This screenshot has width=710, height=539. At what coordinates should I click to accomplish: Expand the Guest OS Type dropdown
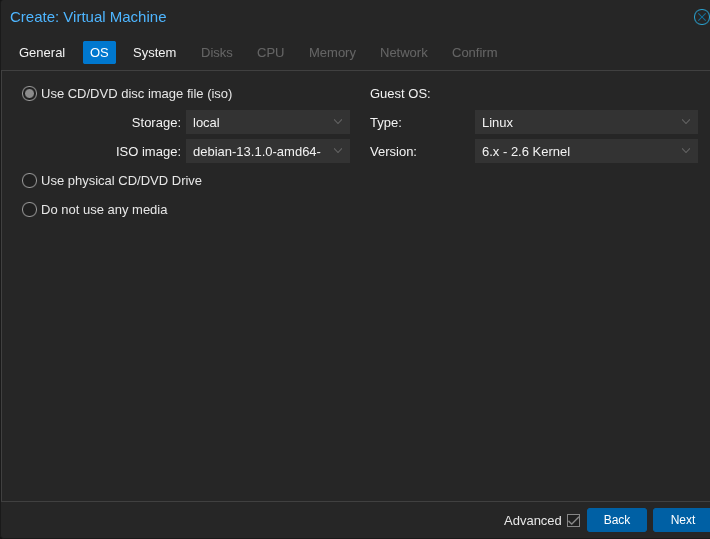tap(686, 122)
